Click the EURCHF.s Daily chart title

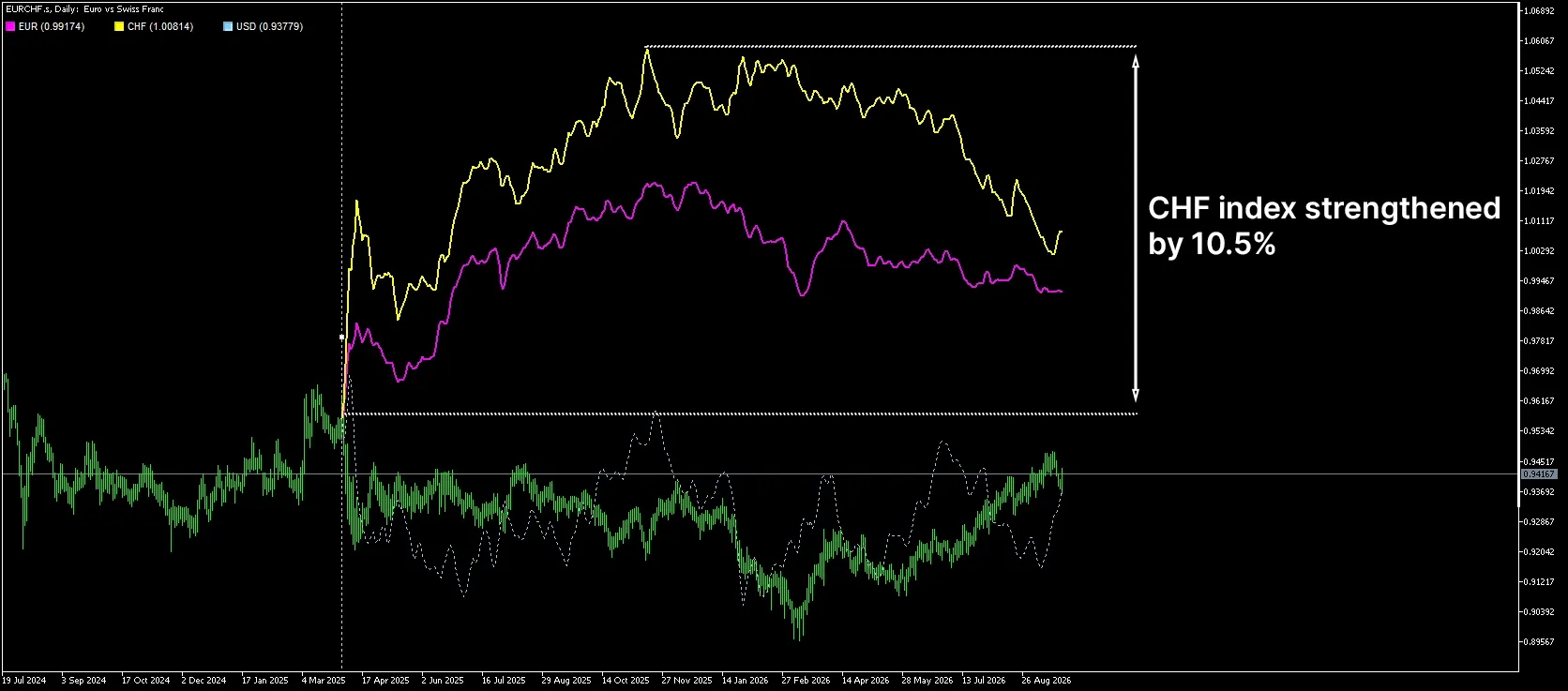pyautogui.click(x=84, y=9)
